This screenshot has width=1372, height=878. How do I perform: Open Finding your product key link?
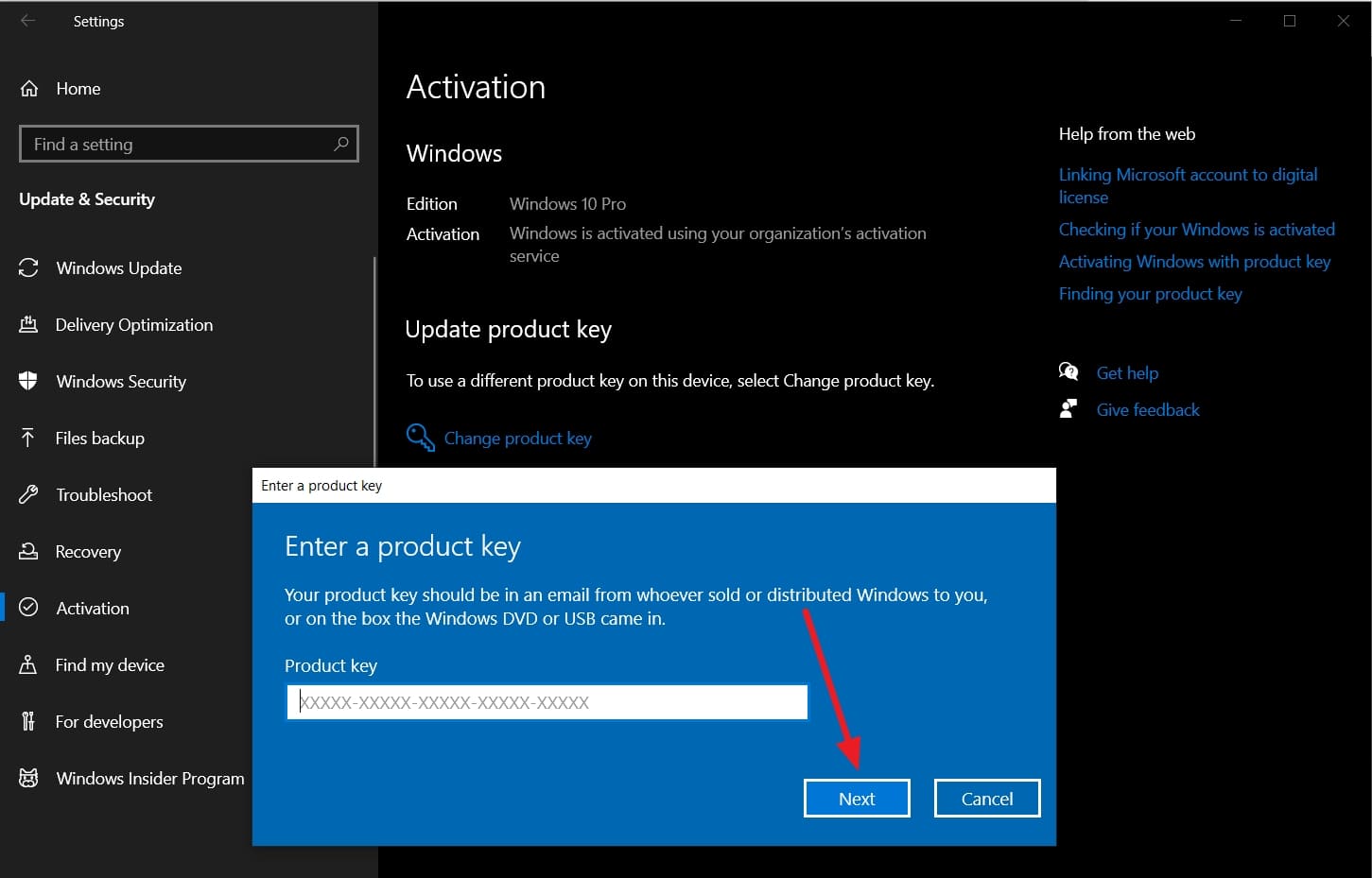1150,294
